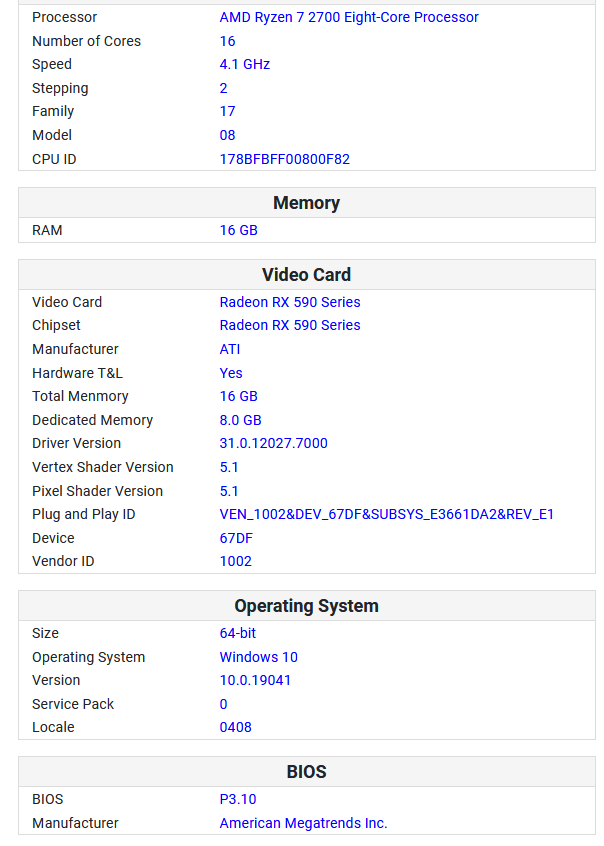
Task: Click the BIOS value 'P3.10'
Action: pos(237,799)
